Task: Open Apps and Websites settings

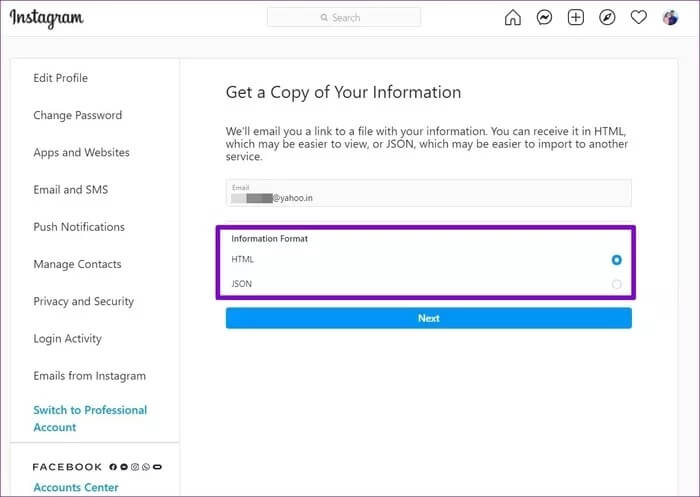Action: (x=81, y=152)
